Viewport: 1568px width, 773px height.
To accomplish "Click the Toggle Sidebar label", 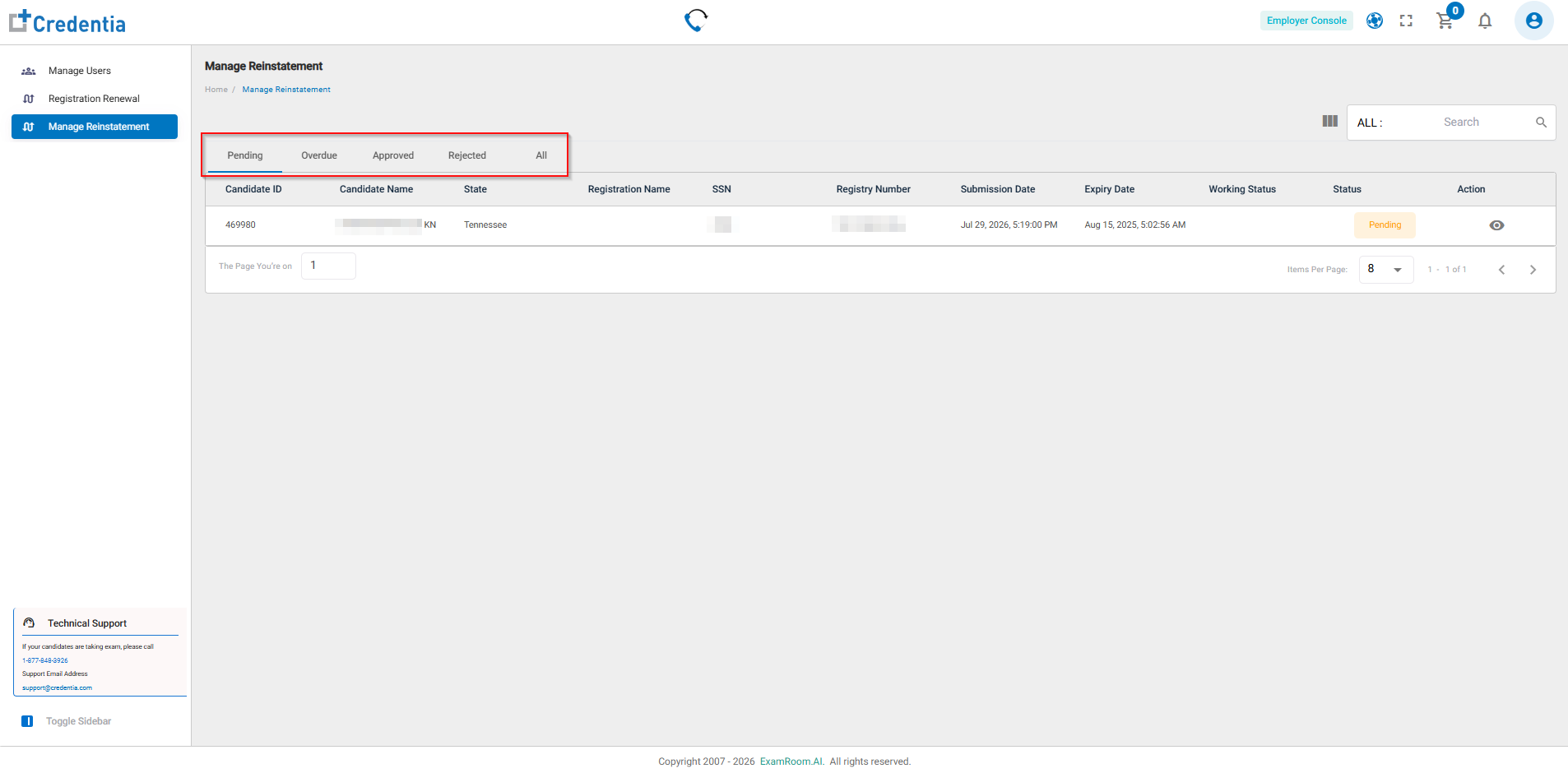I will (78, 721).
